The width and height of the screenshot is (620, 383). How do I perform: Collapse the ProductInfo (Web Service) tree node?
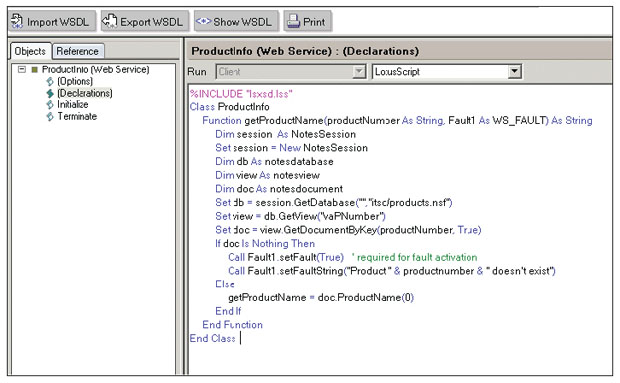(22, 70)
